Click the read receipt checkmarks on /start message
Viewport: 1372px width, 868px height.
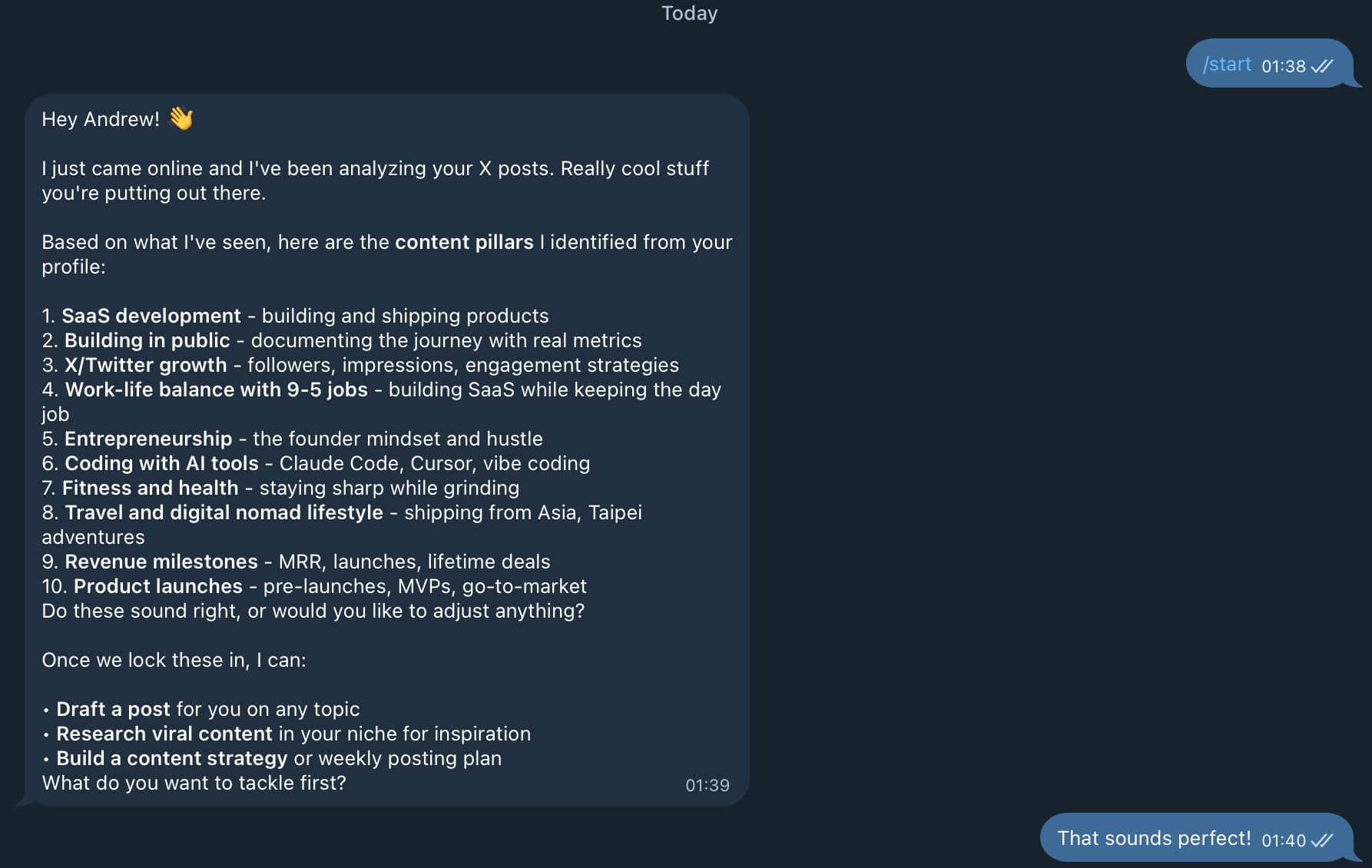(1322, 66)
